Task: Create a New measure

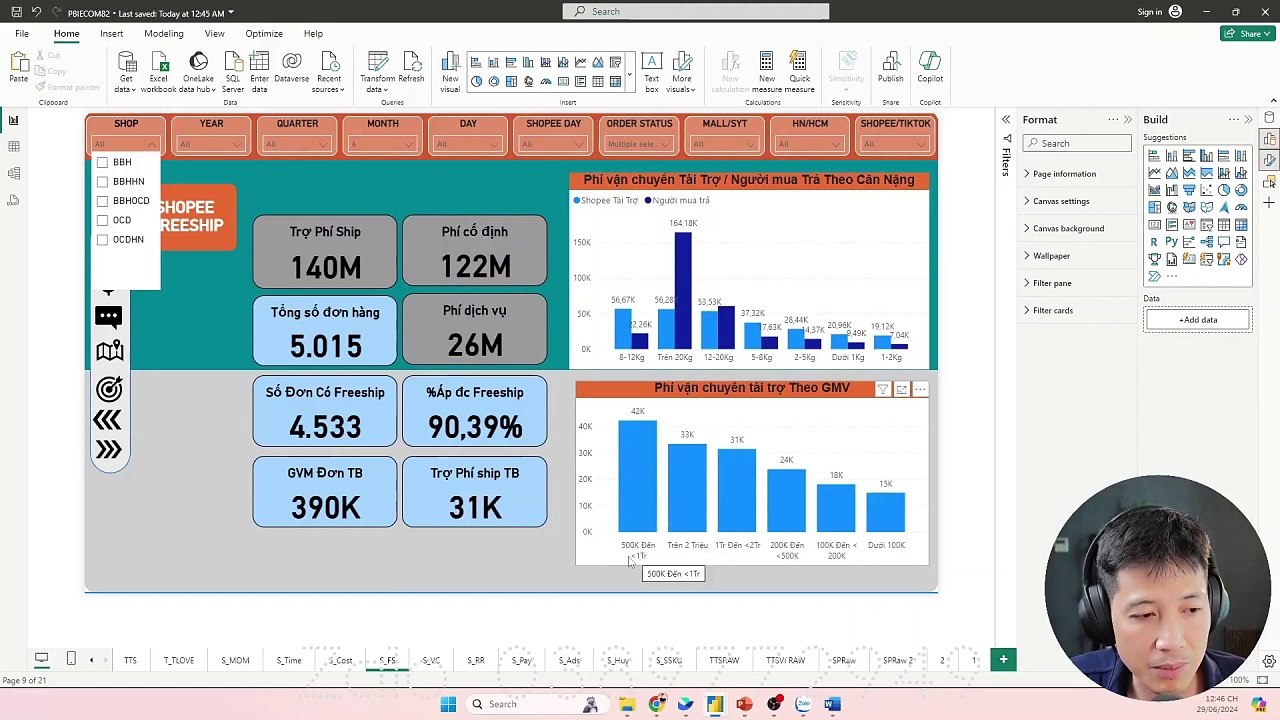Action: (x=766, y=72)
